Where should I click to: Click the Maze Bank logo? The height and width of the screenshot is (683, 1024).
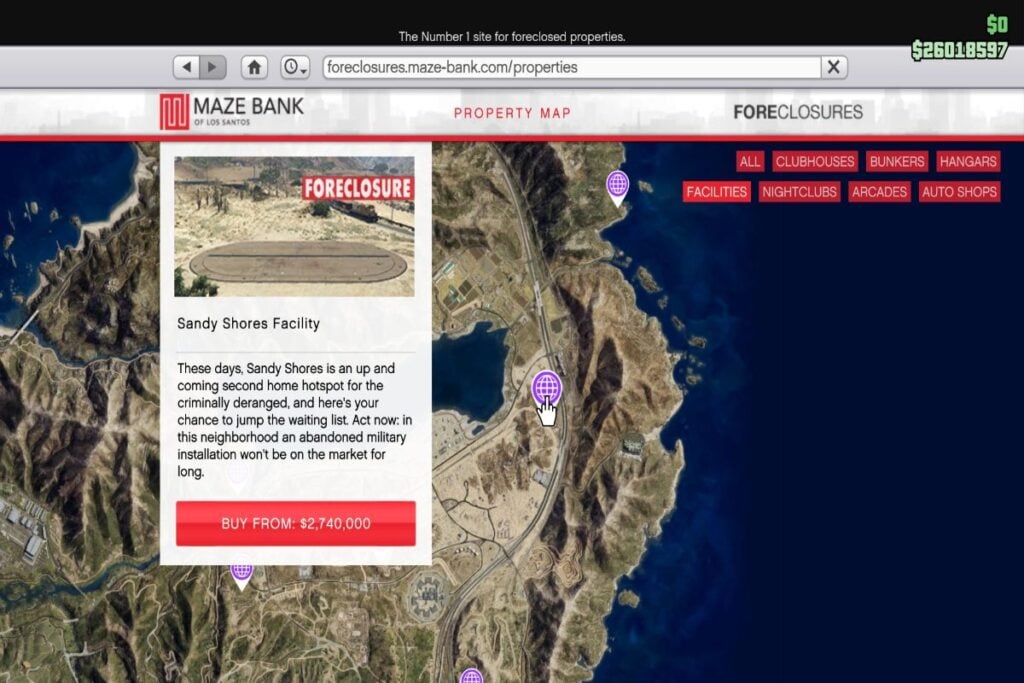coord(231,111)
